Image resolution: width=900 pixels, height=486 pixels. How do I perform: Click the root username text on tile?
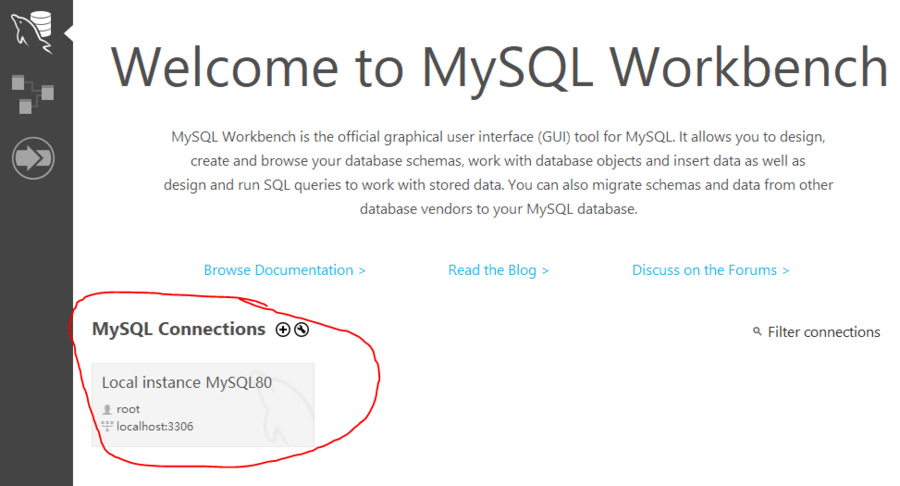point(128,409)
